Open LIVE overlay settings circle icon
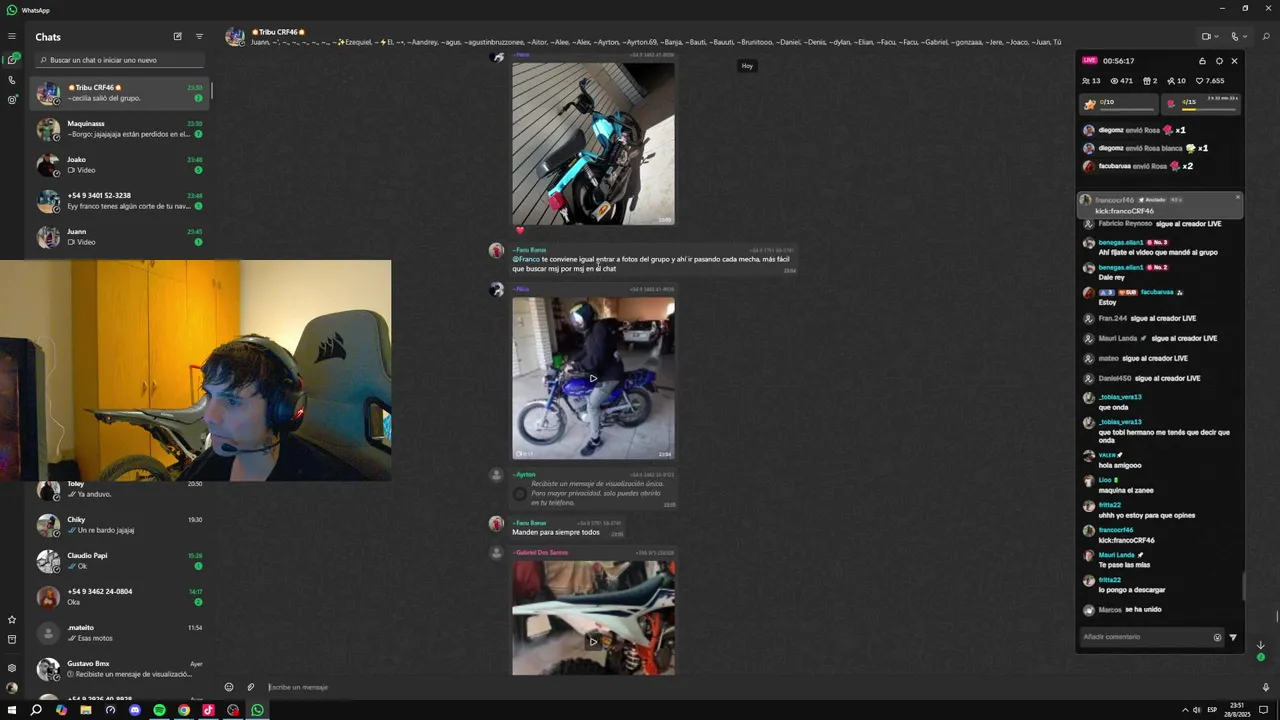 pyautogui.click(x=1219, y=61)
